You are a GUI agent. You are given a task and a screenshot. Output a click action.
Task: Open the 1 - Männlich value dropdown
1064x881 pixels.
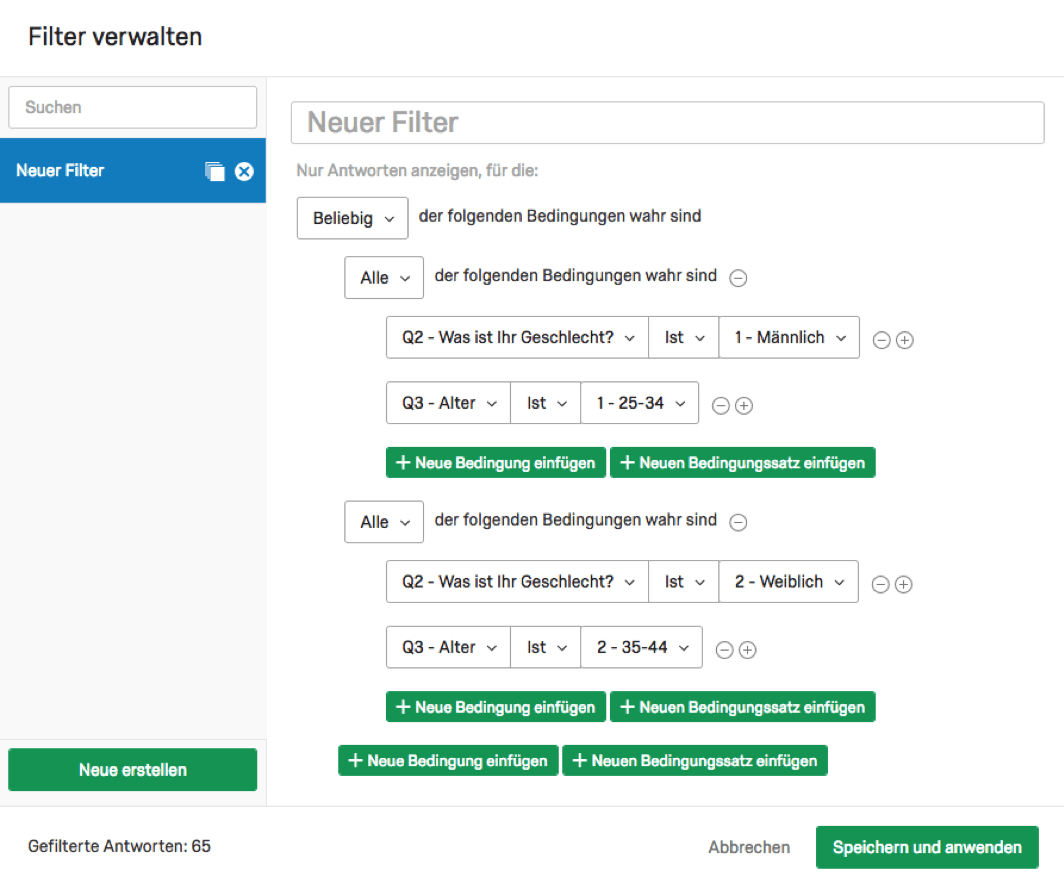[789, 337]
